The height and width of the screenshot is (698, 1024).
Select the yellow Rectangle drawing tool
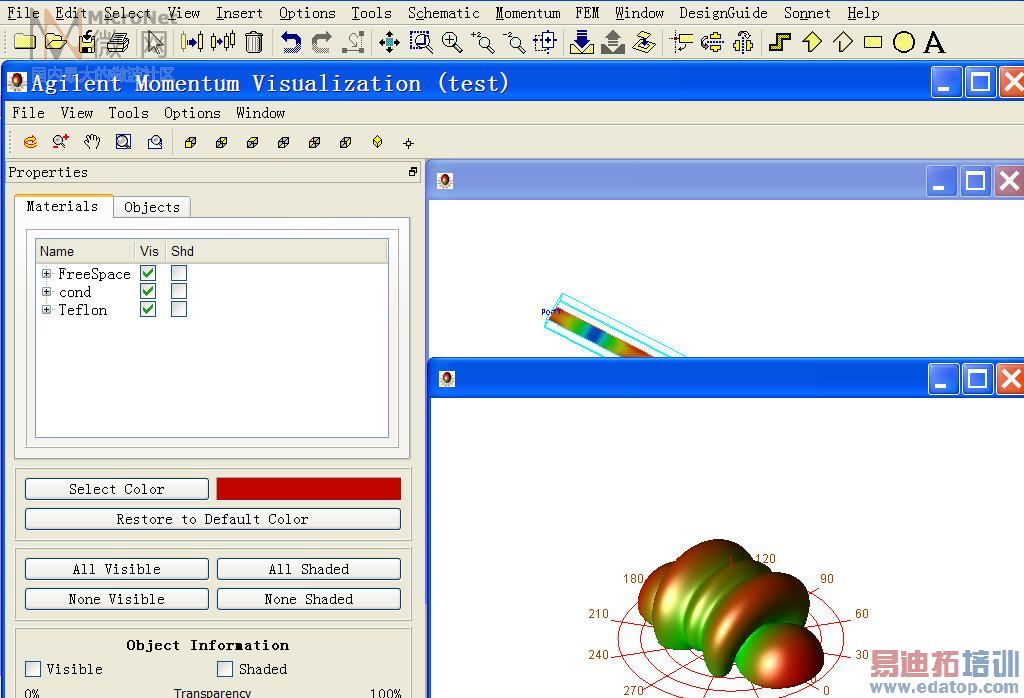tap(872, 43)
